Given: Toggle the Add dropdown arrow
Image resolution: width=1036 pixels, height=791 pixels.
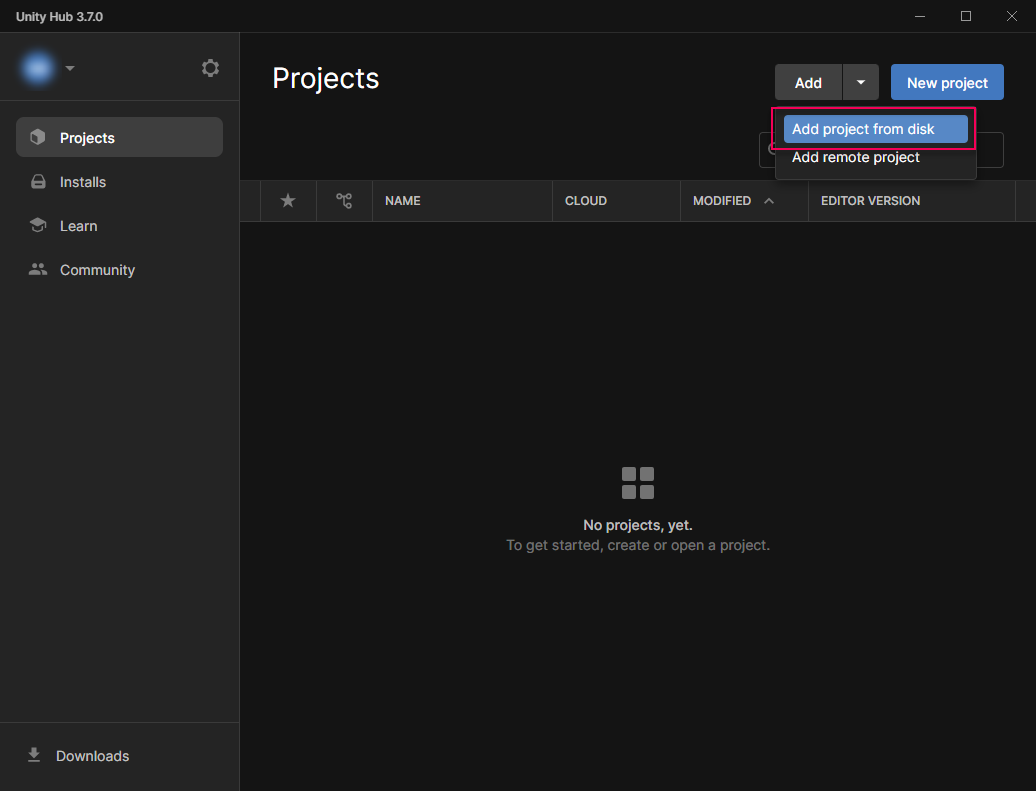Looking at the screenshot, I should click(x=860, y=83).
